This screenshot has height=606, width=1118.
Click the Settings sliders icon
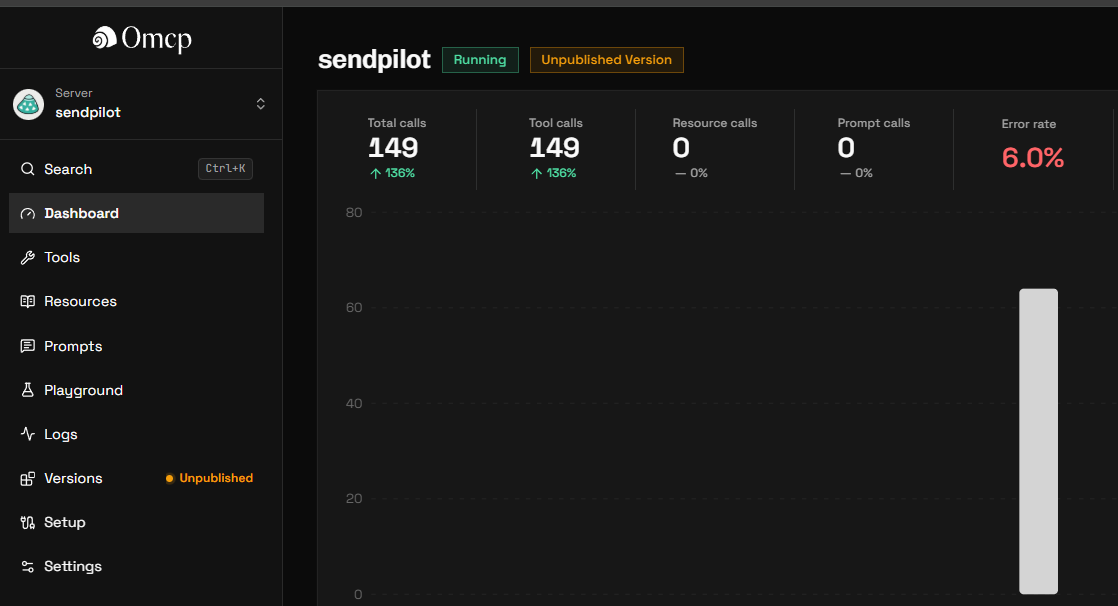[28, 567]
